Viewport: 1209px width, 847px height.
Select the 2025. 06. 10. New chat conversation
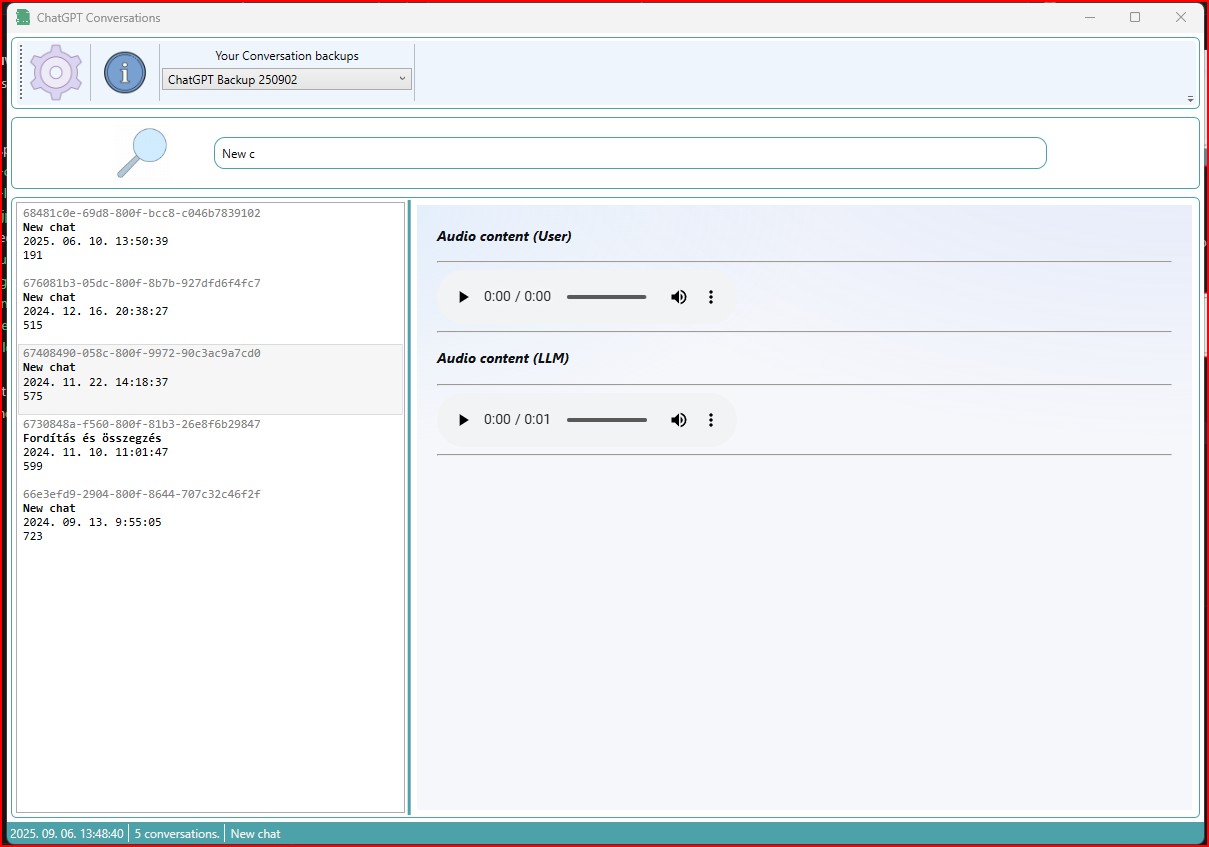pos(210,234)
